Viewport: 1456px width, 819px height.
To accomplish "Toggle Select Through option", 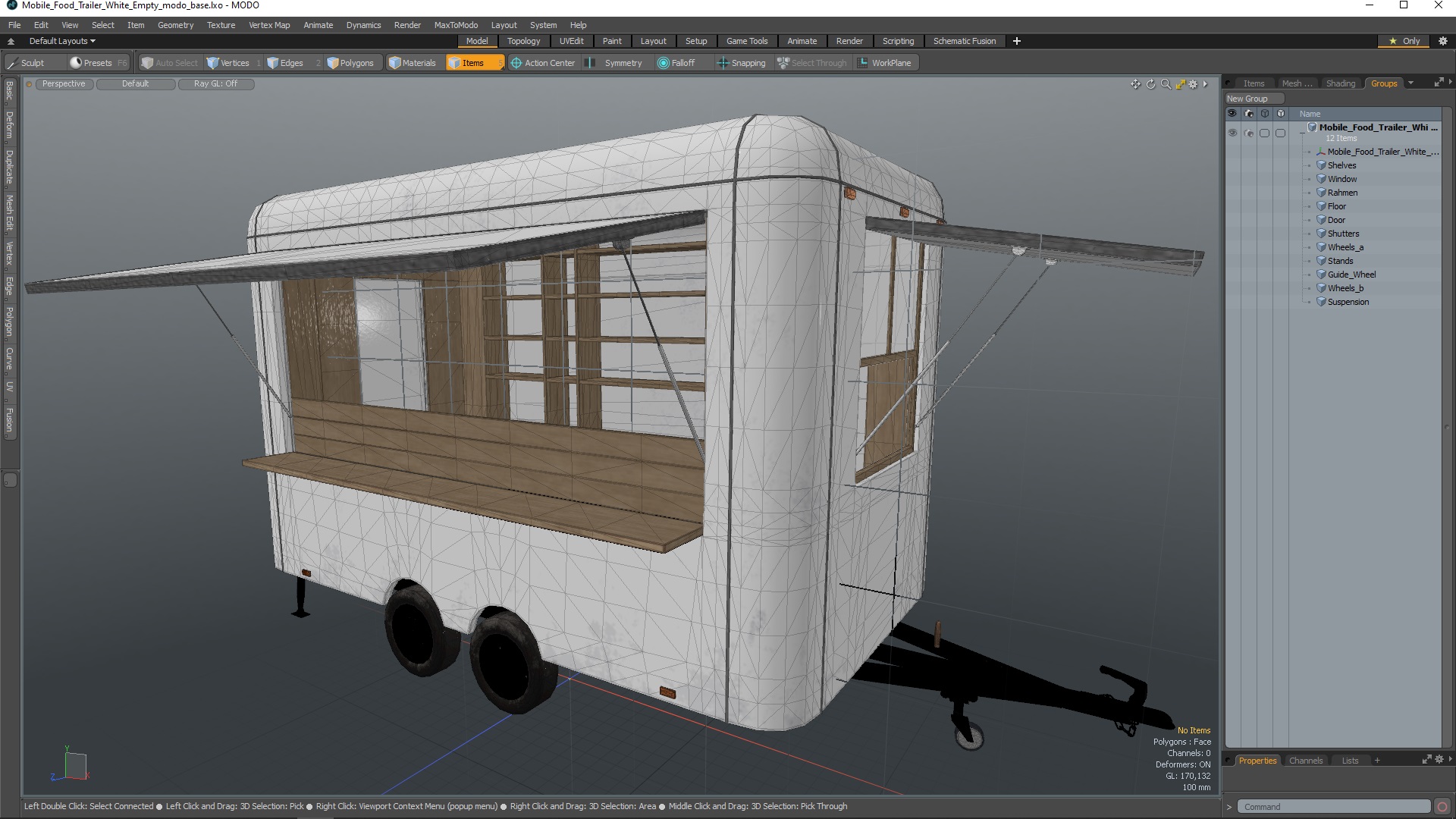I will [812, 63].
